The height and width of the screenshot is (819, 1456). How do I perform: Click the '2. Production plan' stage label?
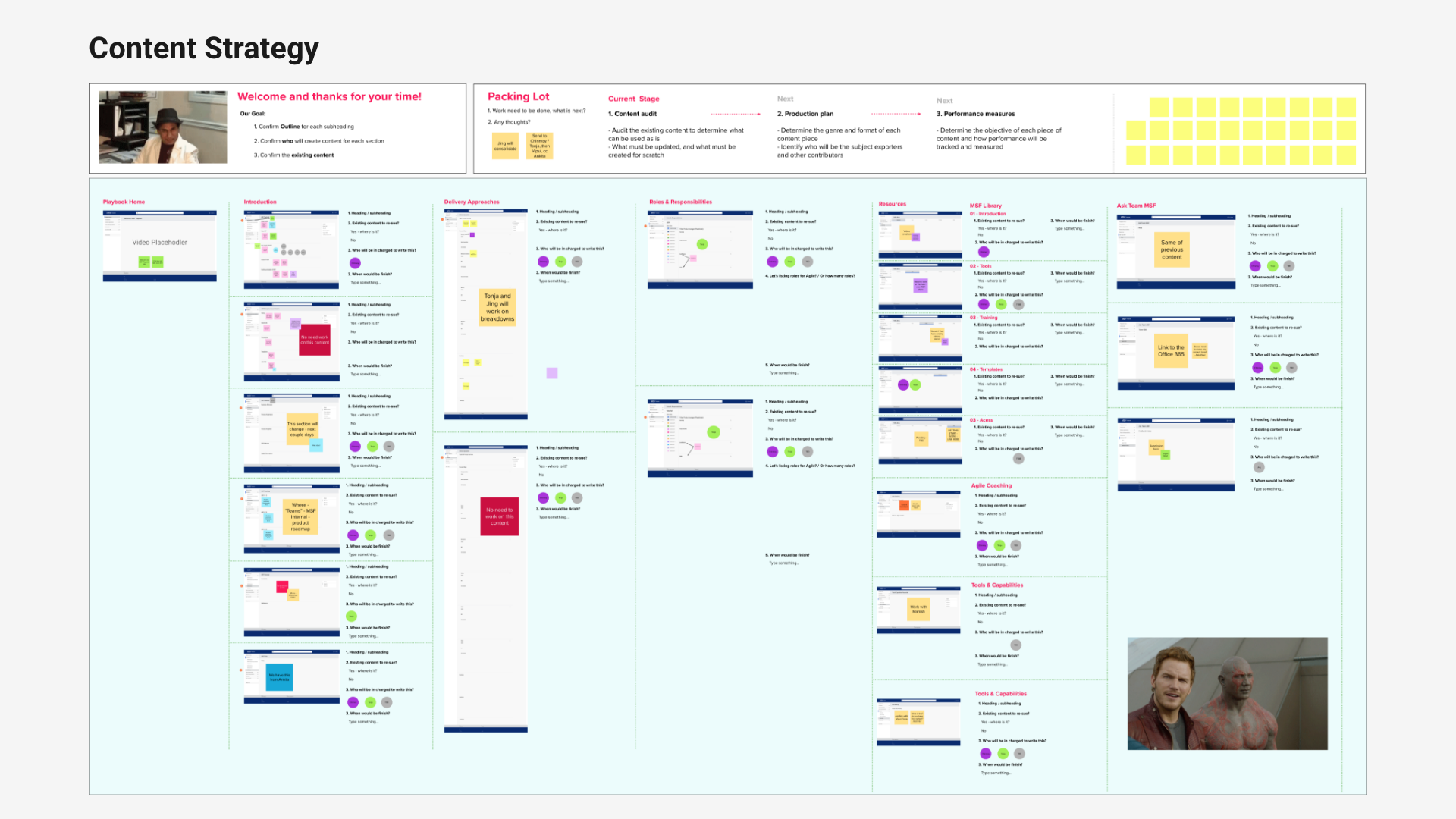[x=805, y=114]
